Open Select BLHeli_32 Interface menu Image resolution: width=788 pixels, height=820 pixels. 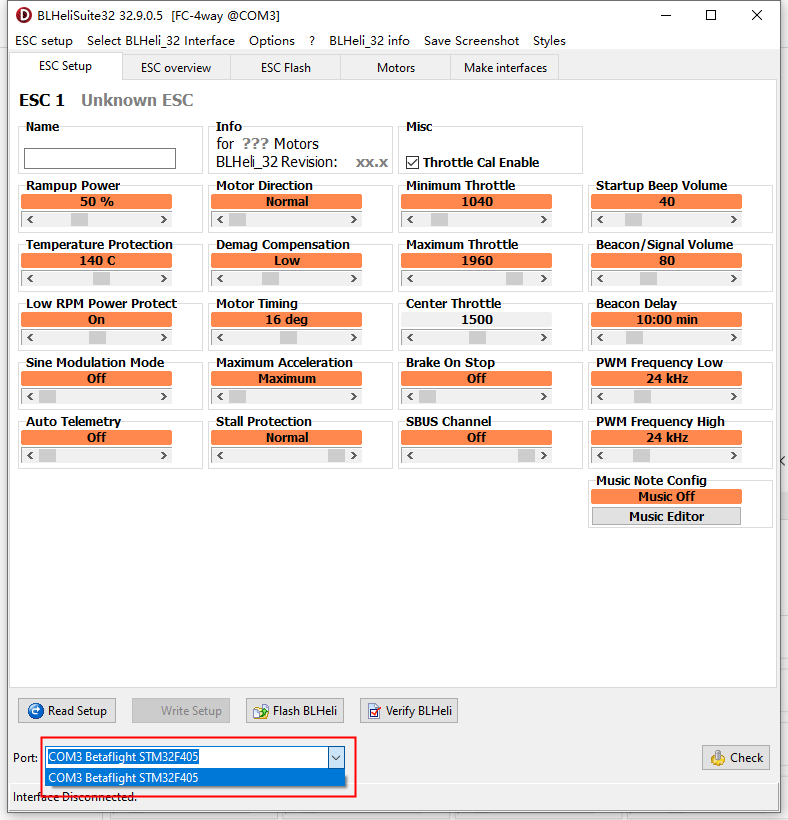tap(161, 41)
